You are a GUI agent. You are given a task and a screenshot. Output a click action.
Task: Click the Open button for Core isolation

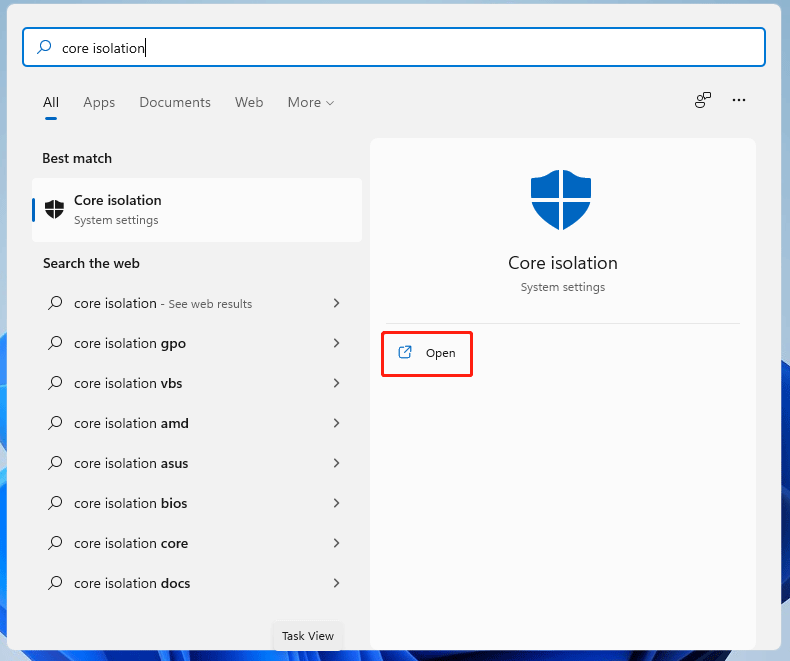tap(427, 353)
